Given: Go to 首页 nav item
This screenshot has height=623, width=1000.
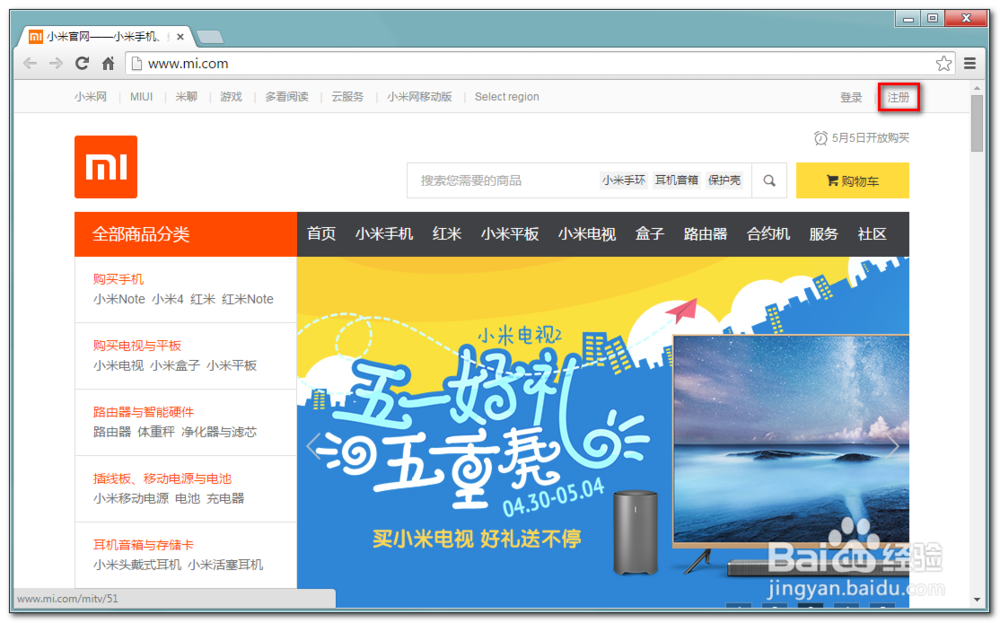Looking at the screenshot, I should pyautogui.click(x=321, y=234).
